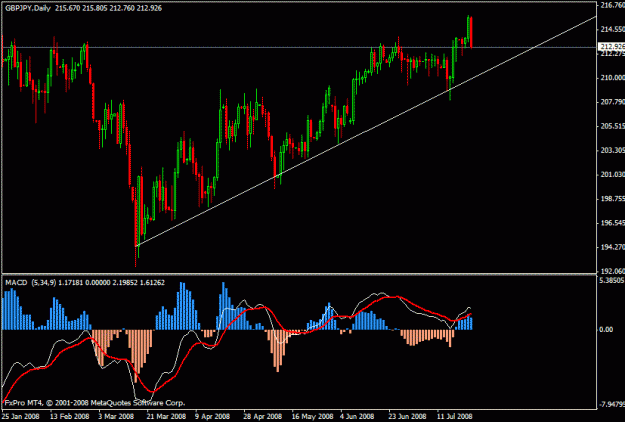Click the 192.060 price axis label
The image size is (625, 422).
[612, 271]
